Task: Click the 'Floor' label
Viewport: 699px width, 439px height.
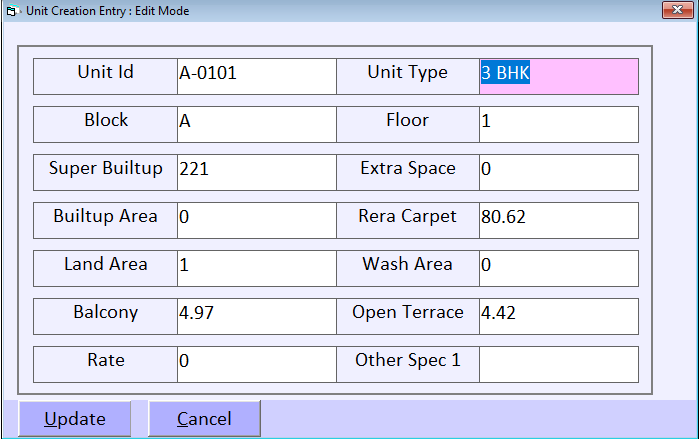Action: [407, 120]
